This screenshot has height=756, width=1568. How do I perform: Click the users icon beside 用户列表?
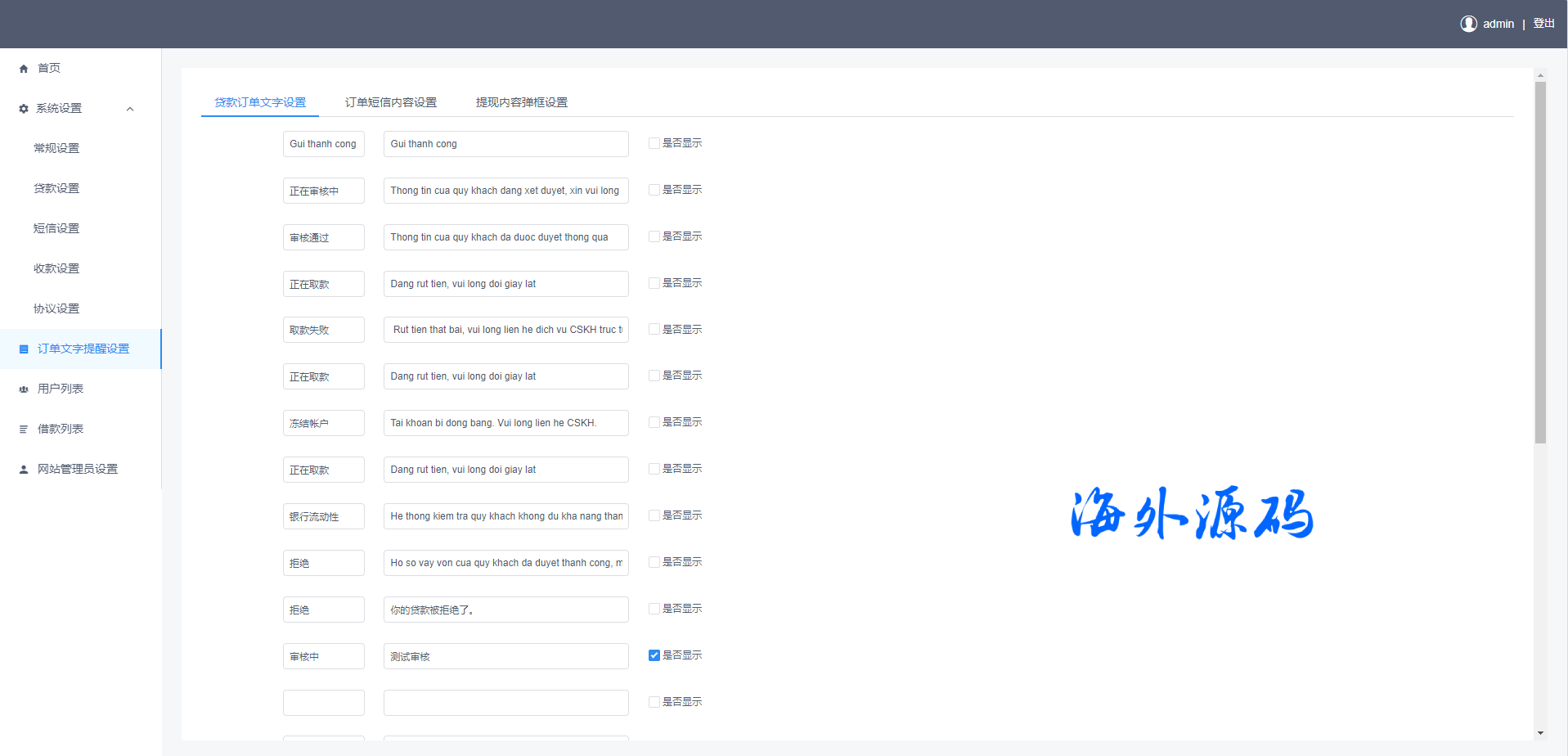24,389
